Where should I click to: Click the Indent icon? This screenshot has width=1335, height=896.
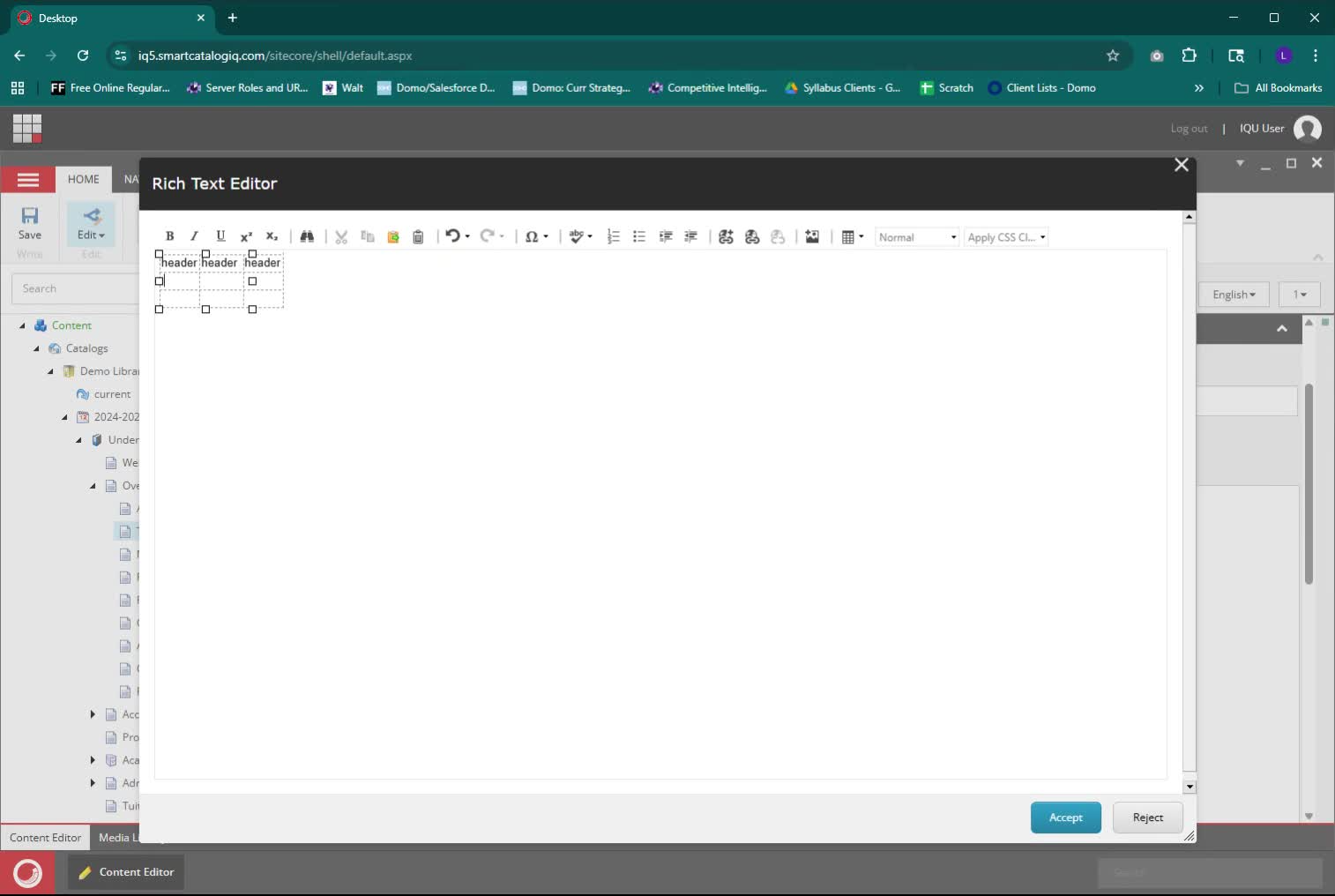(x=666, y=236)
